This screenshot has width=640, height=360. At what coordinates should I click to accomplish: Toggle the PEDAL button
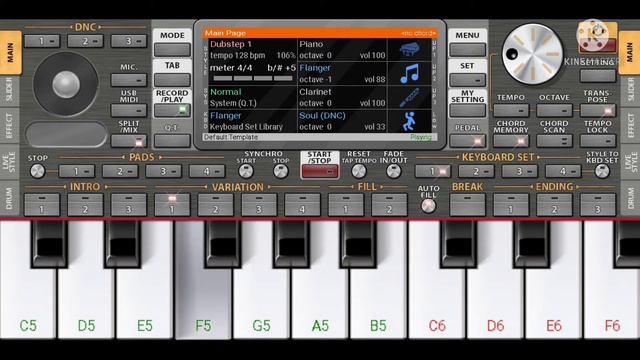point(467,141)
